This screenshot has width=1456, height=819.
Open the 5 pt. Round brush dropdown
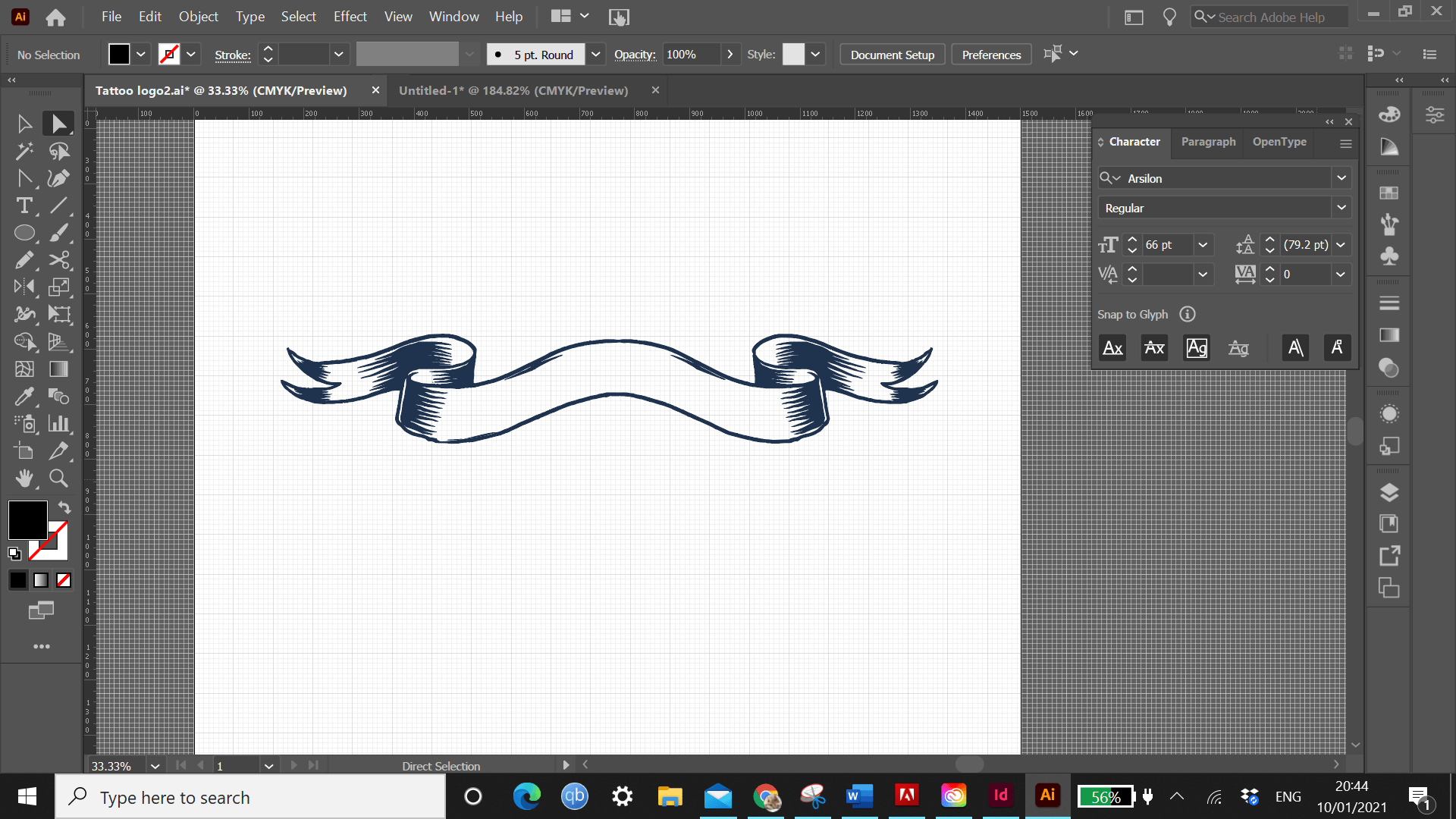596,55
